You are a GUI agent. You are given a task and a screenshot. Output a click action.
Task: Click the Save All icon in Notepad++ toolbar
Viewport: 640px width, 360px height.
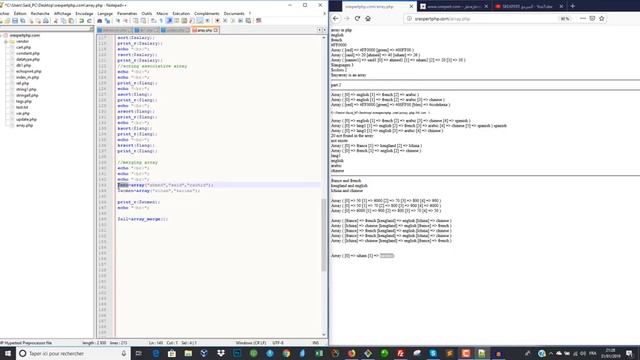(x=23, y=21)
